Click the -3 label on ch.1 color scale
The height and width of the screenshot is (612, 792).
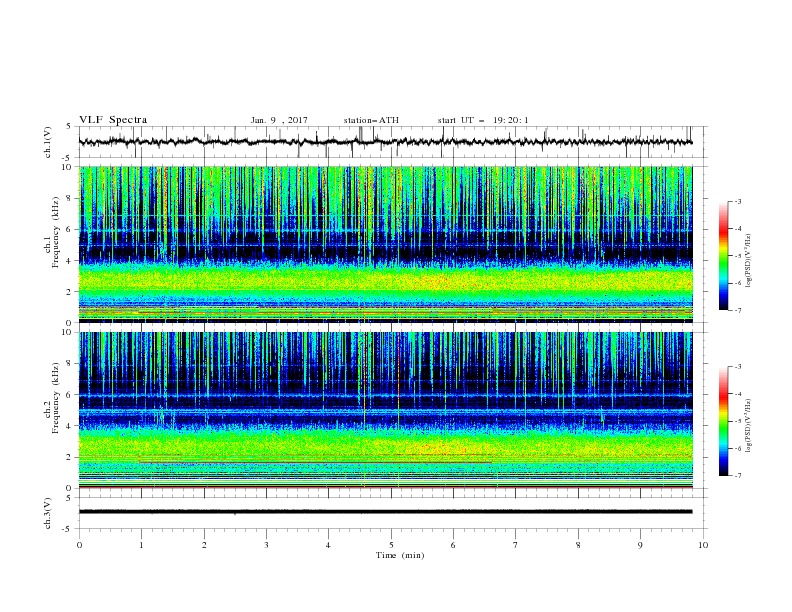(x=737, y=201)
